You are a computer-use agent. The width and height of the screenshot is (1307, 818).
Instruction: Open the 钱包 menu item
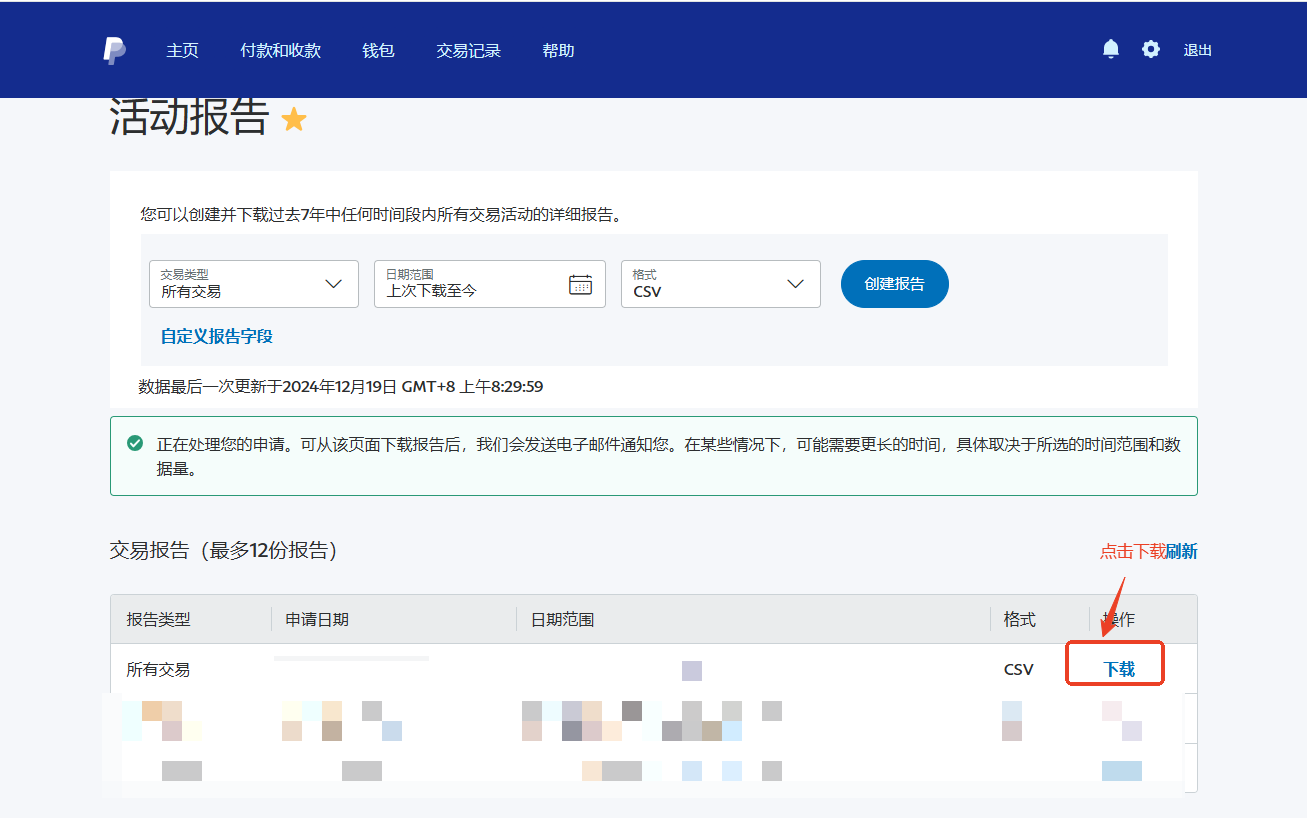point(378,50)
